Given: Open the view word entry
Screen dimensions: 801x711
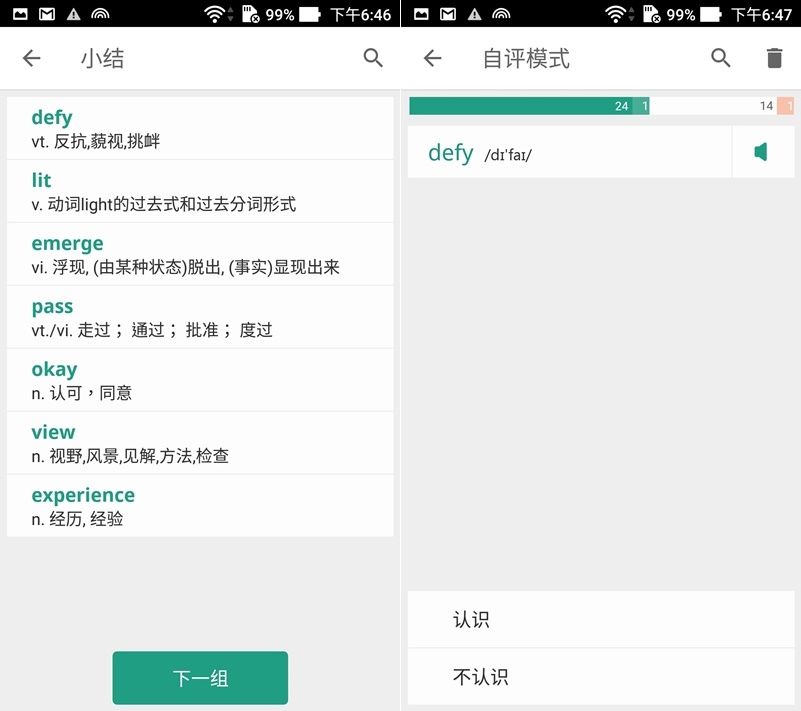Looking at the screenshot, I should coord(200,443).
